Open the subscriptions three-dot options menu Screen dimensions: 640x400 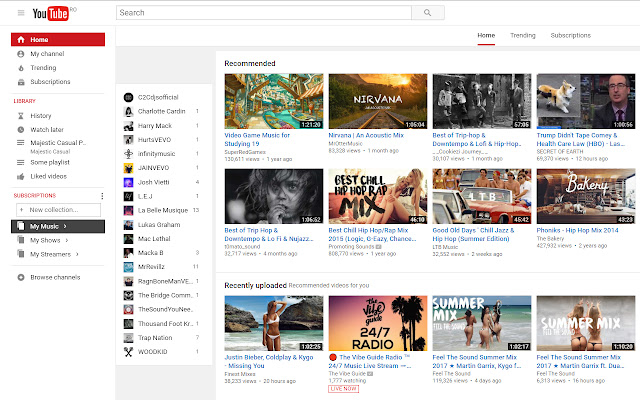tap(102, 196)
